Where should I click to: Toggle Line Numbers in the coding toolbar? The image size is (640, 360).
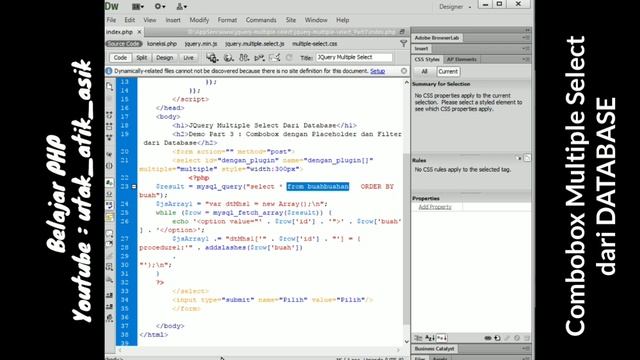(x=109, y=182)
